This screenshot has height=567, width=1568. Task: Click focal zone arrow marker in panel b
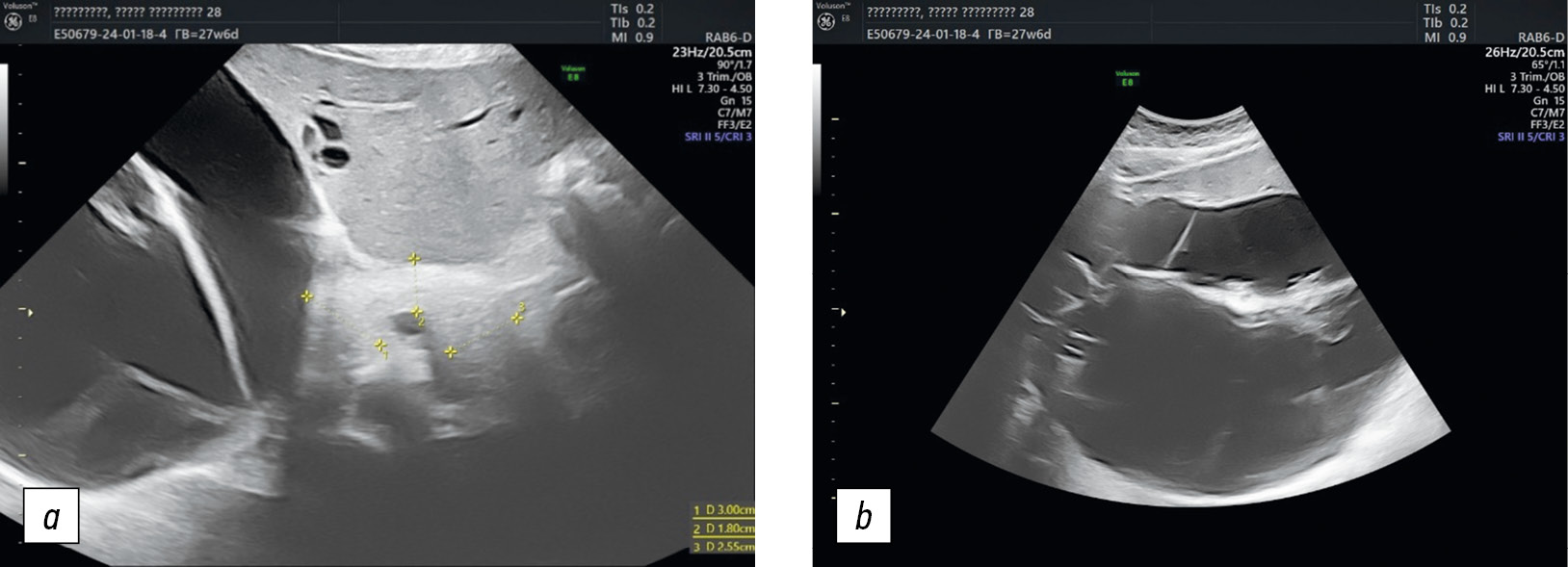click(x=843, y=312)
